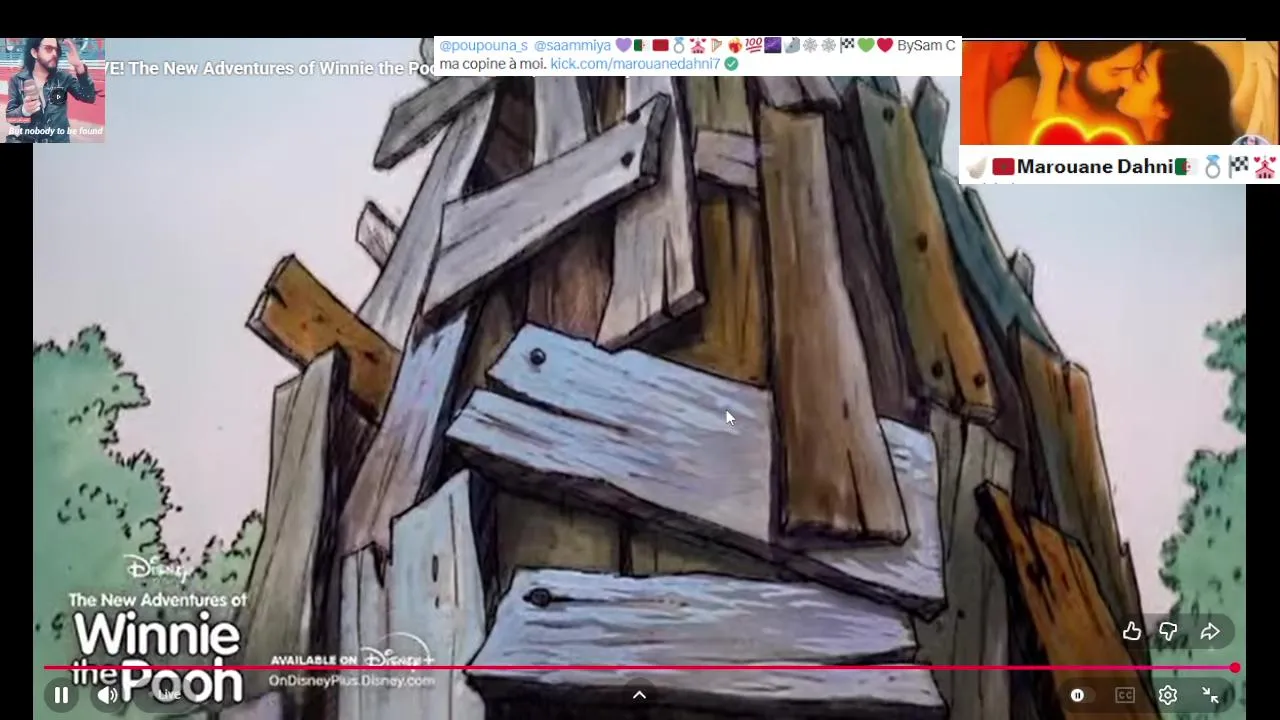
Task: Click the @poupouna_s mention
Action: (x=483, y=46)
